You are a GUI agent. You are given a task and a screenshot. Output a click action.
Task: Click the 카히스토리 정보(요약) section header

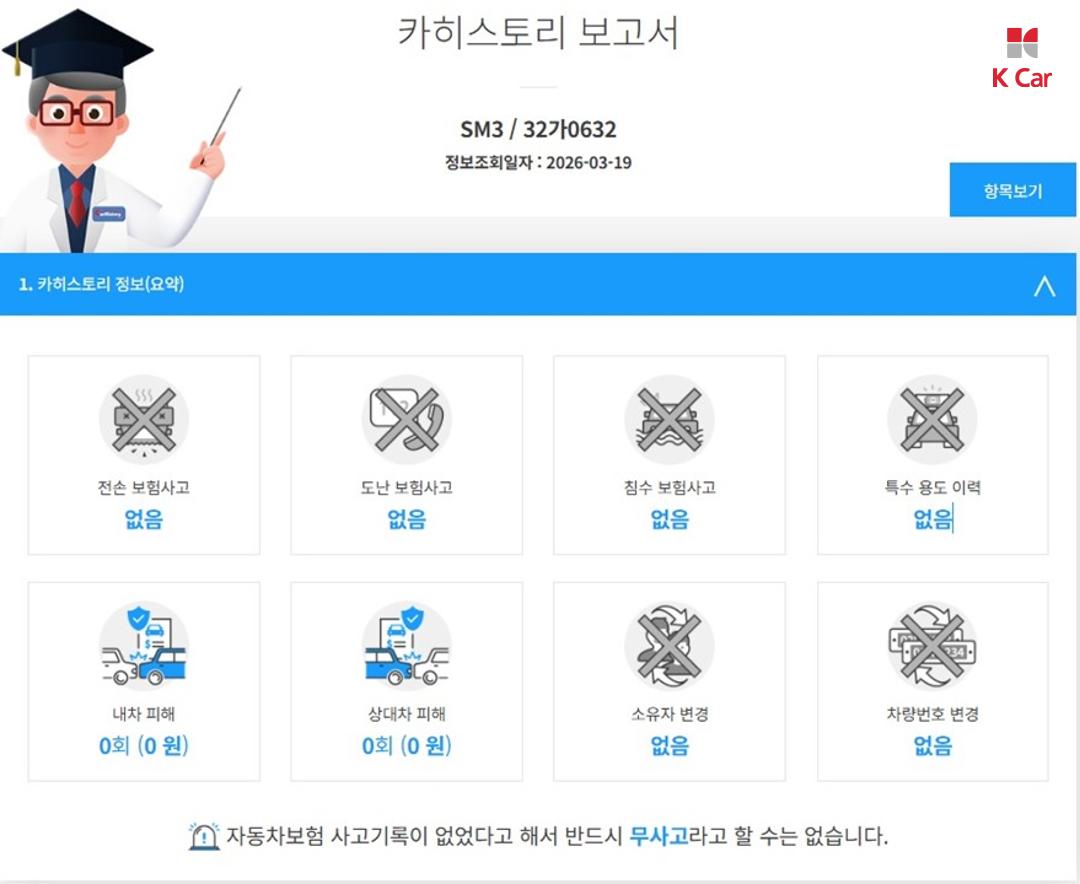tap(101, 284)
